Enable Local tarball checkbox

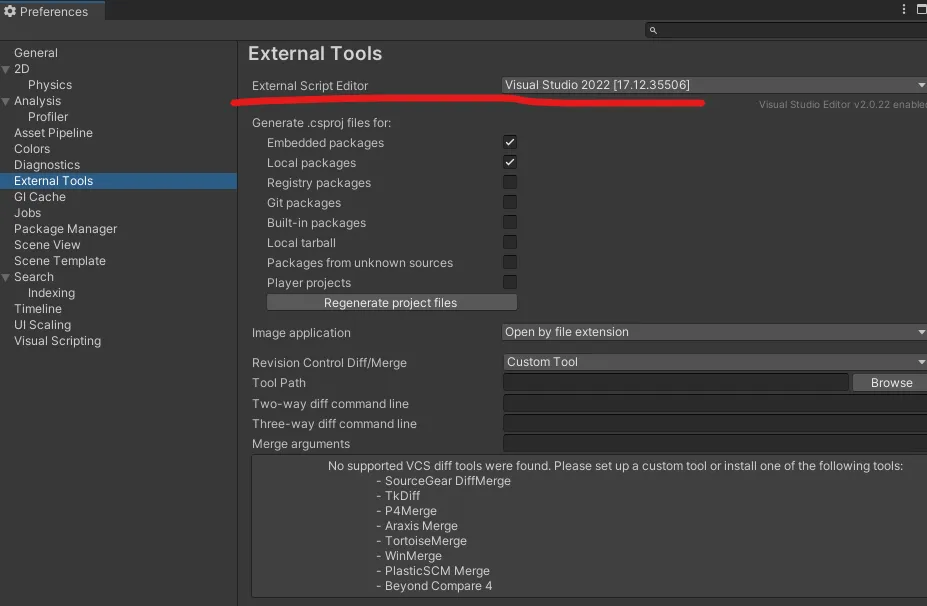[510, 242]
